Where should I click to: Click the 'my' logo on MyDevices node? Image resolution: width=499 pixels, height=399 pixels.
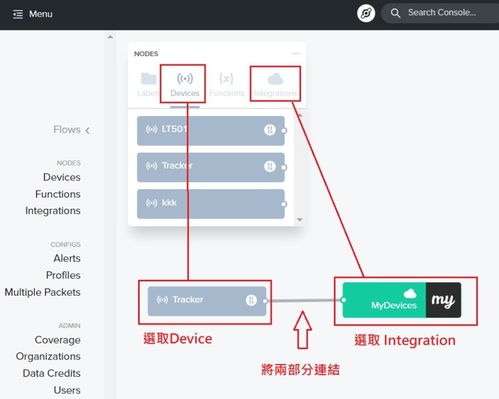point(443,300)
